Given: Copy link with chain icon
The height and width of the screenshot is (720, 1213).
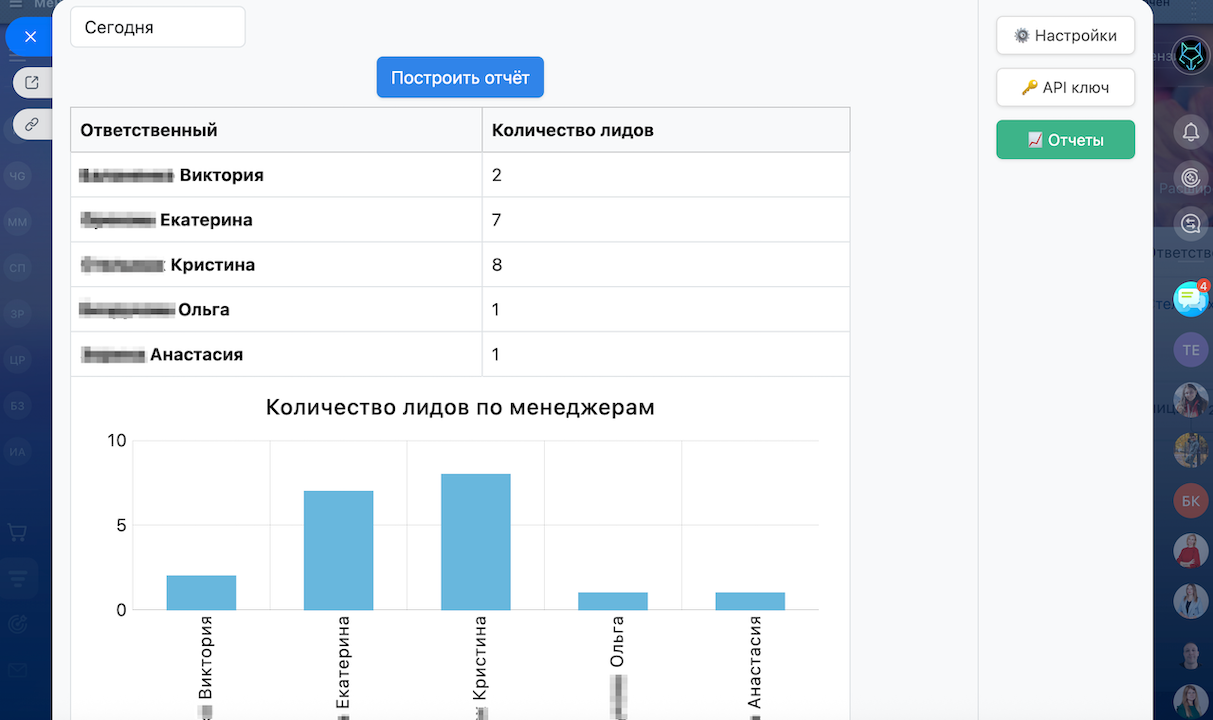Looking at the screenshot, I should 32,125.
